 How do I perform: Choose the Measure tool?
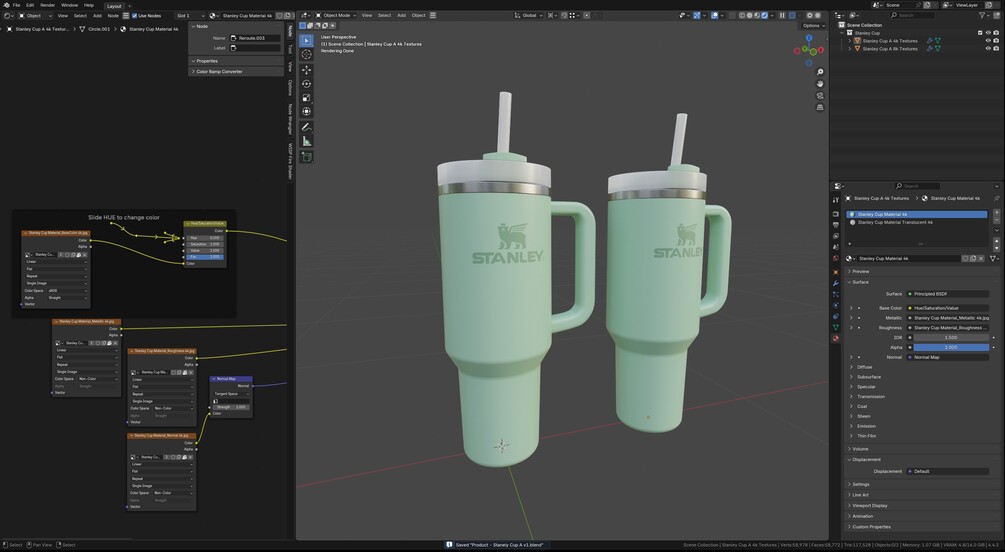307,142
